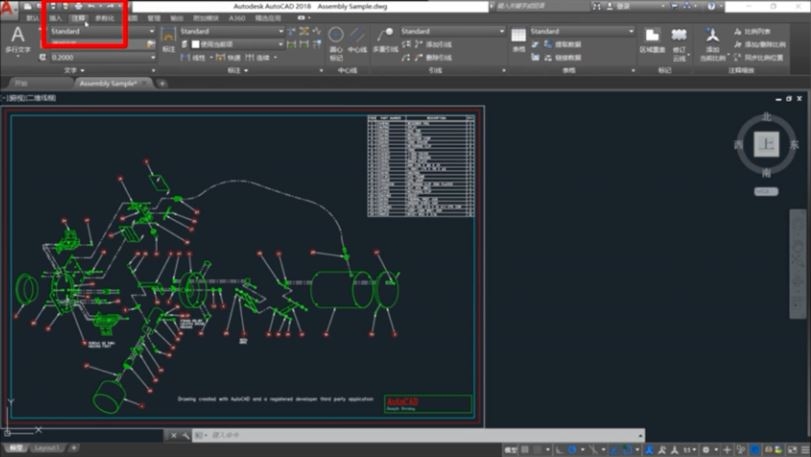
Task: Toggle ortho mode in status bar
Action: pyautogui.click(x=560, y=450)
